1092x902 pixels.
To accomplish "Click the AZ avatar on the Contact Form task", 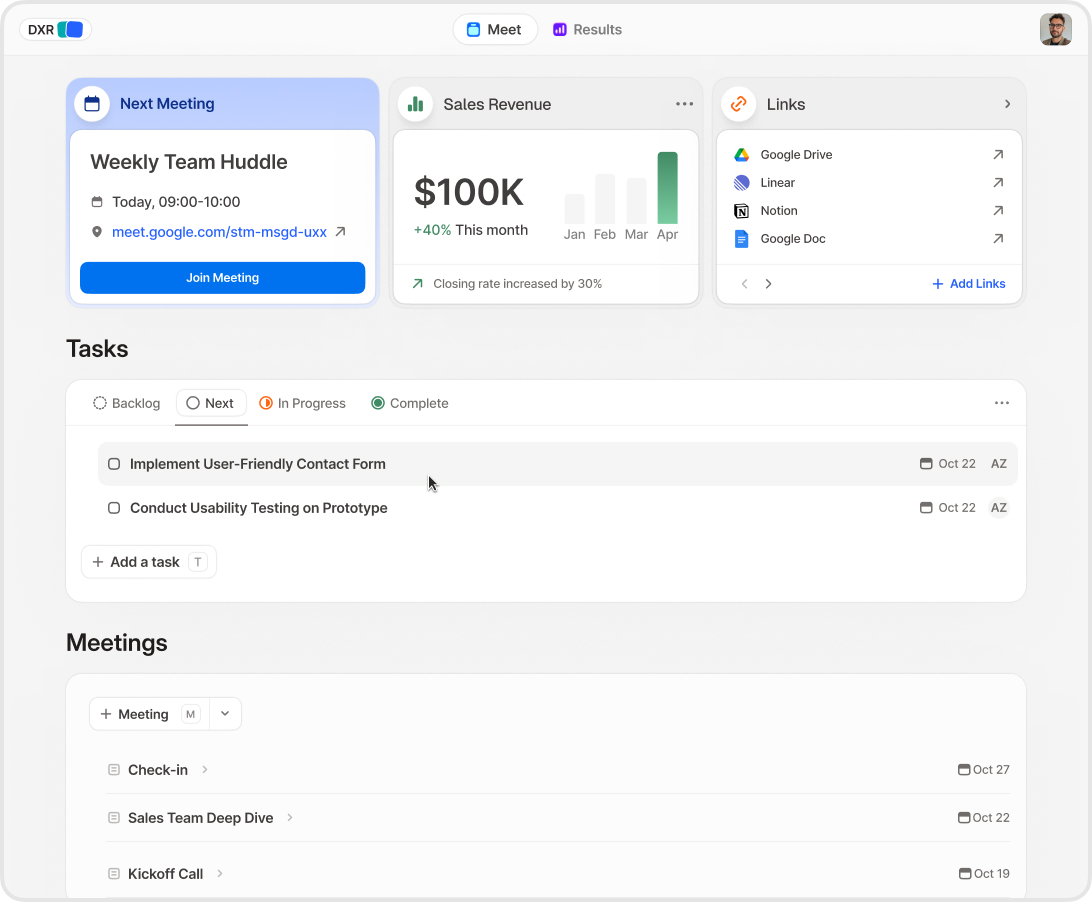I will click(x=998, y=463).
